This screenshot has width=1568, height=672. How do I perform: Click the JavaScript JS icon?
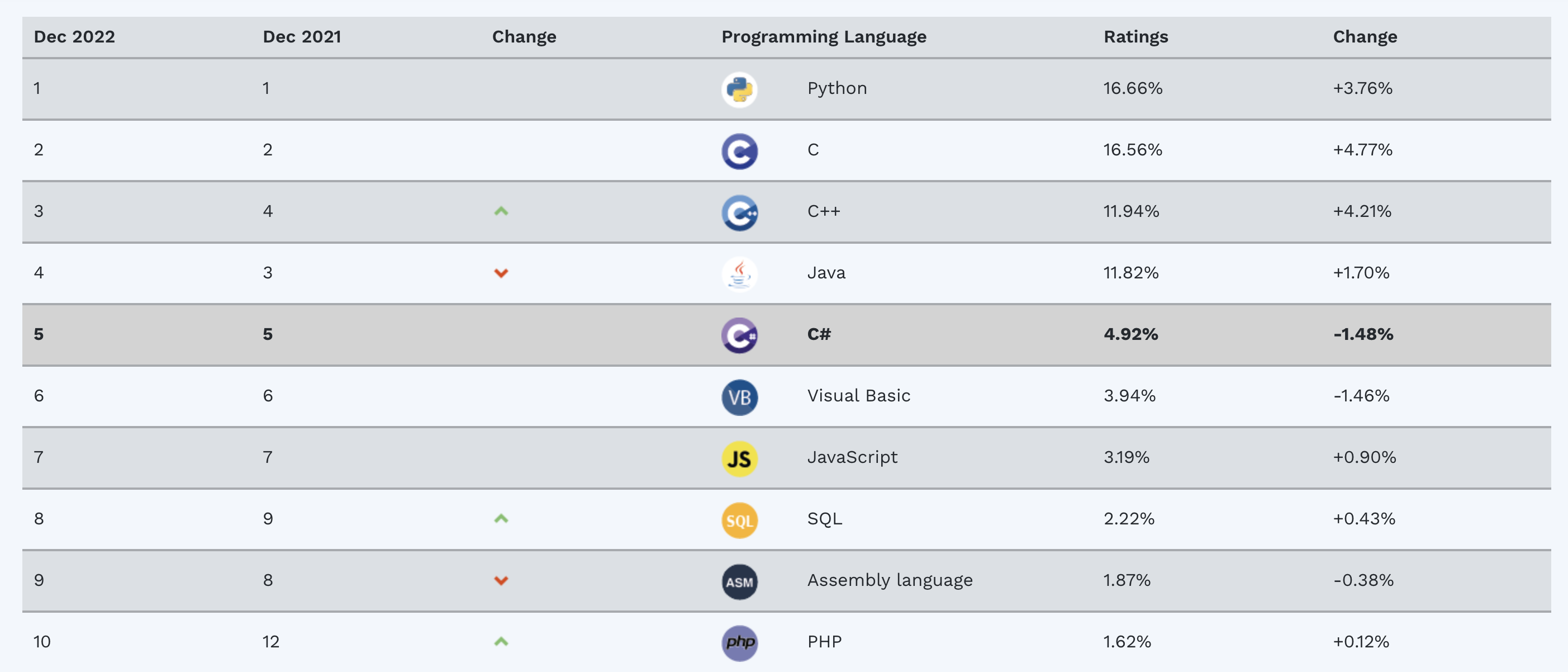(739, 458)
